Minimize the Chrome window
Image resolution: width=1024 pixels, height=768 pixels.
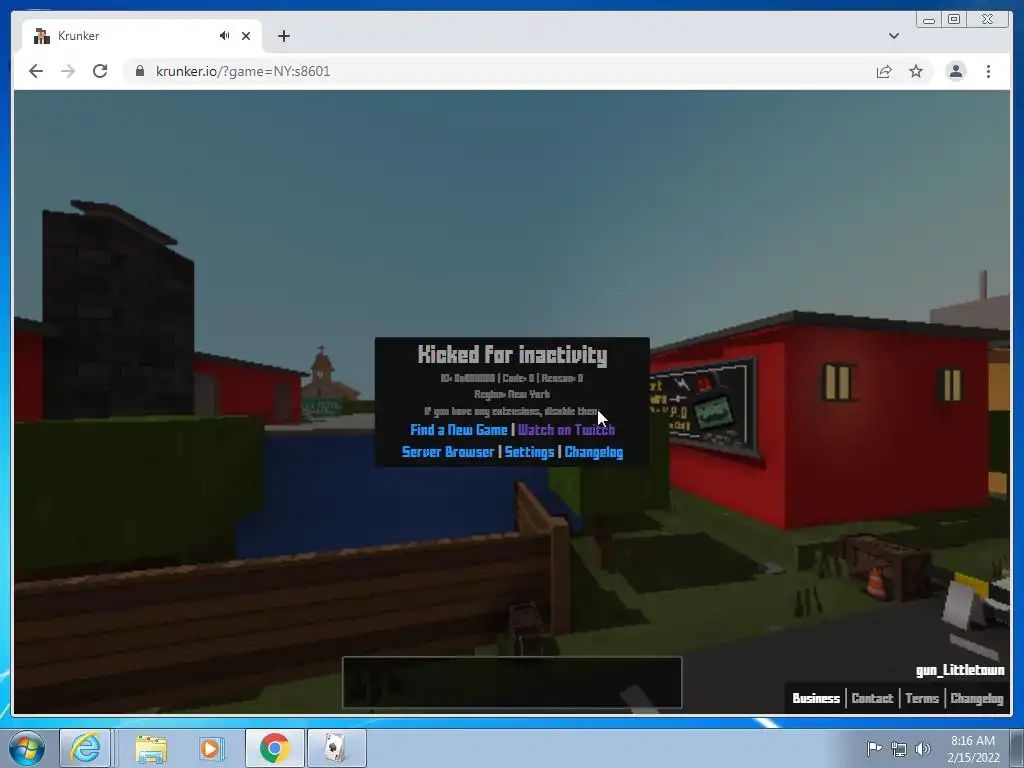[929, 20]
